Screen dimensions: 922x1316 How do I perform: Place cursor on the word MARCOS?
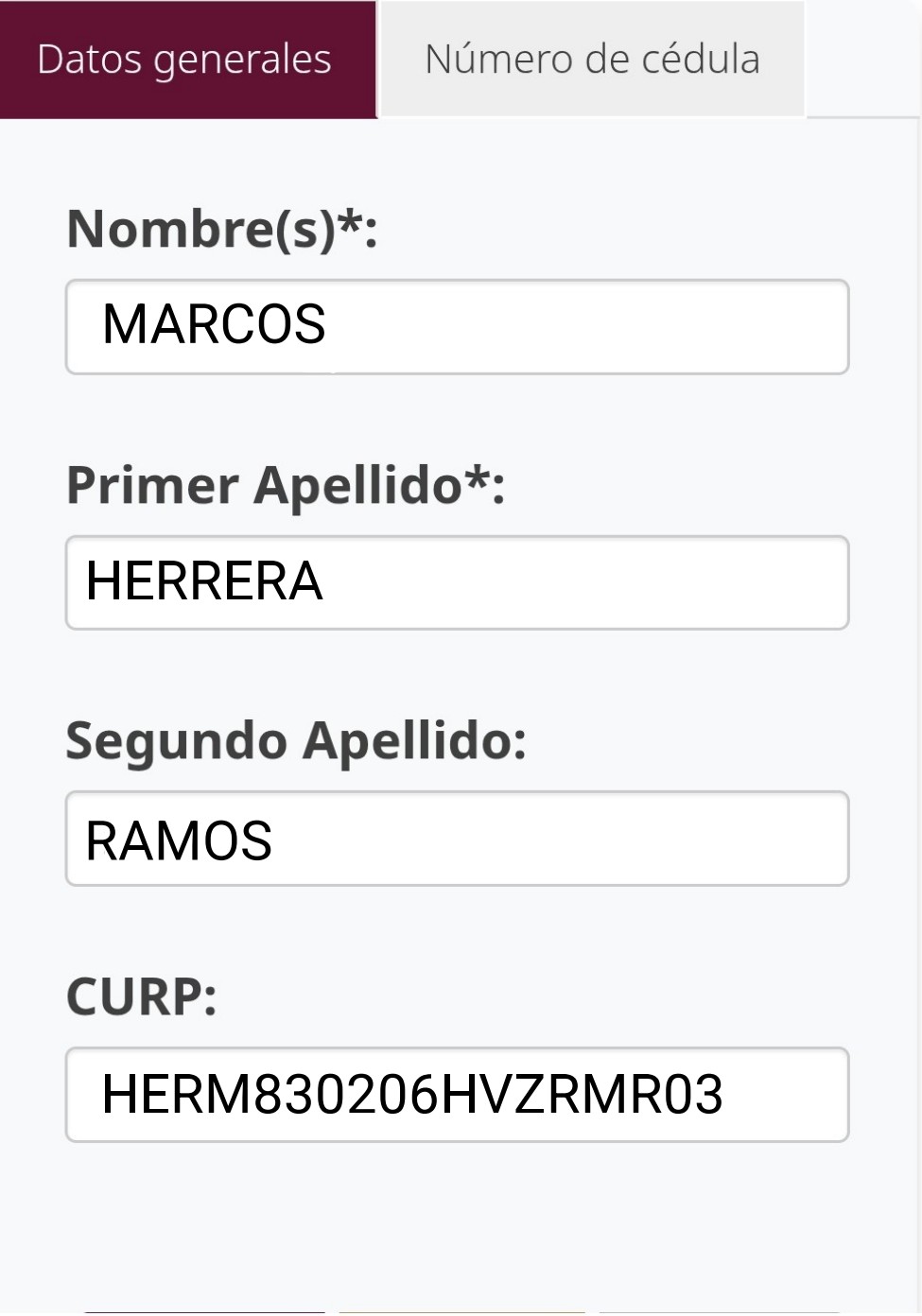click(x=214, y=324)
